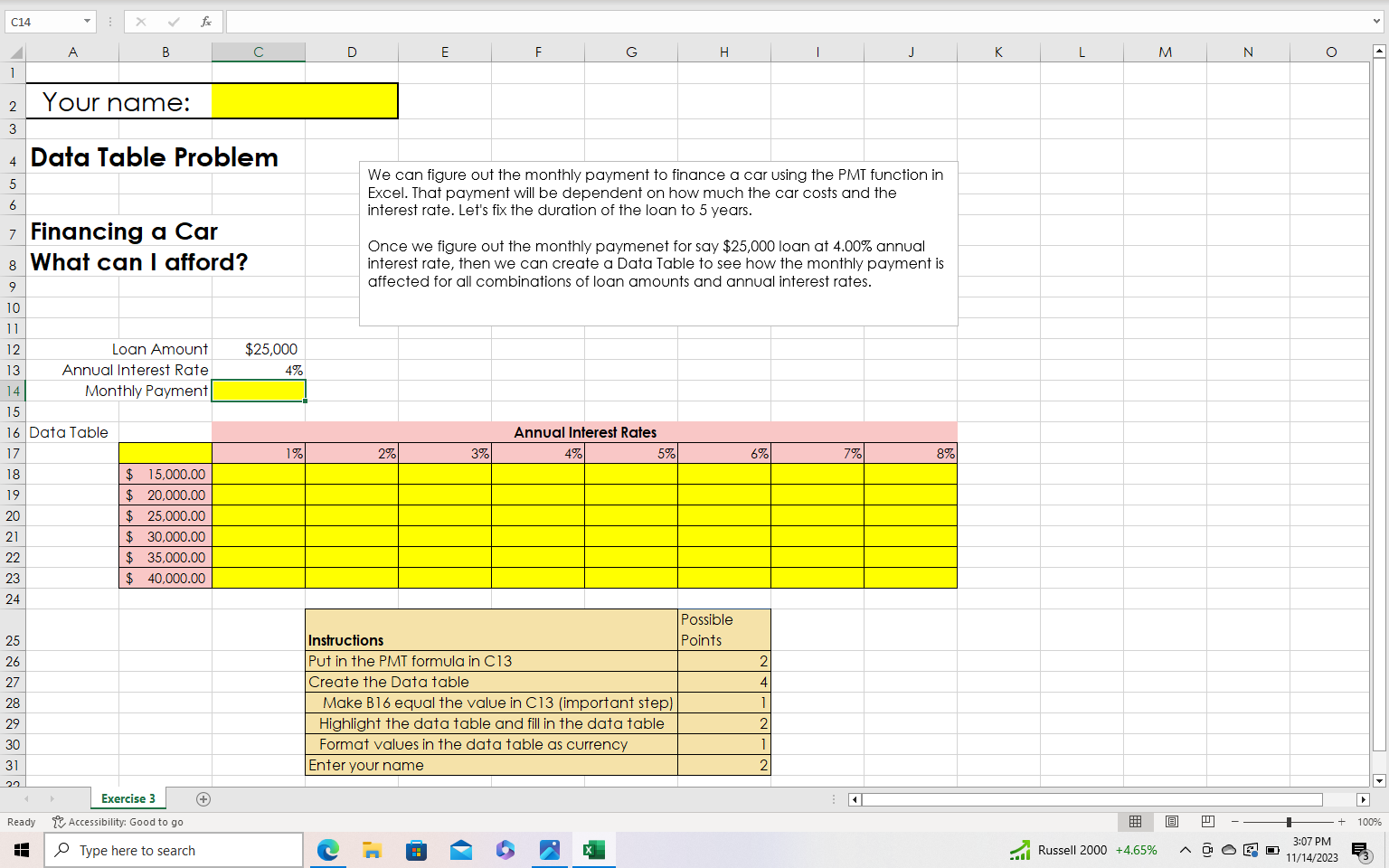Open Microsoft Edge from the taskbar
Screen dimensions: 1389x868
pos(327,850)
